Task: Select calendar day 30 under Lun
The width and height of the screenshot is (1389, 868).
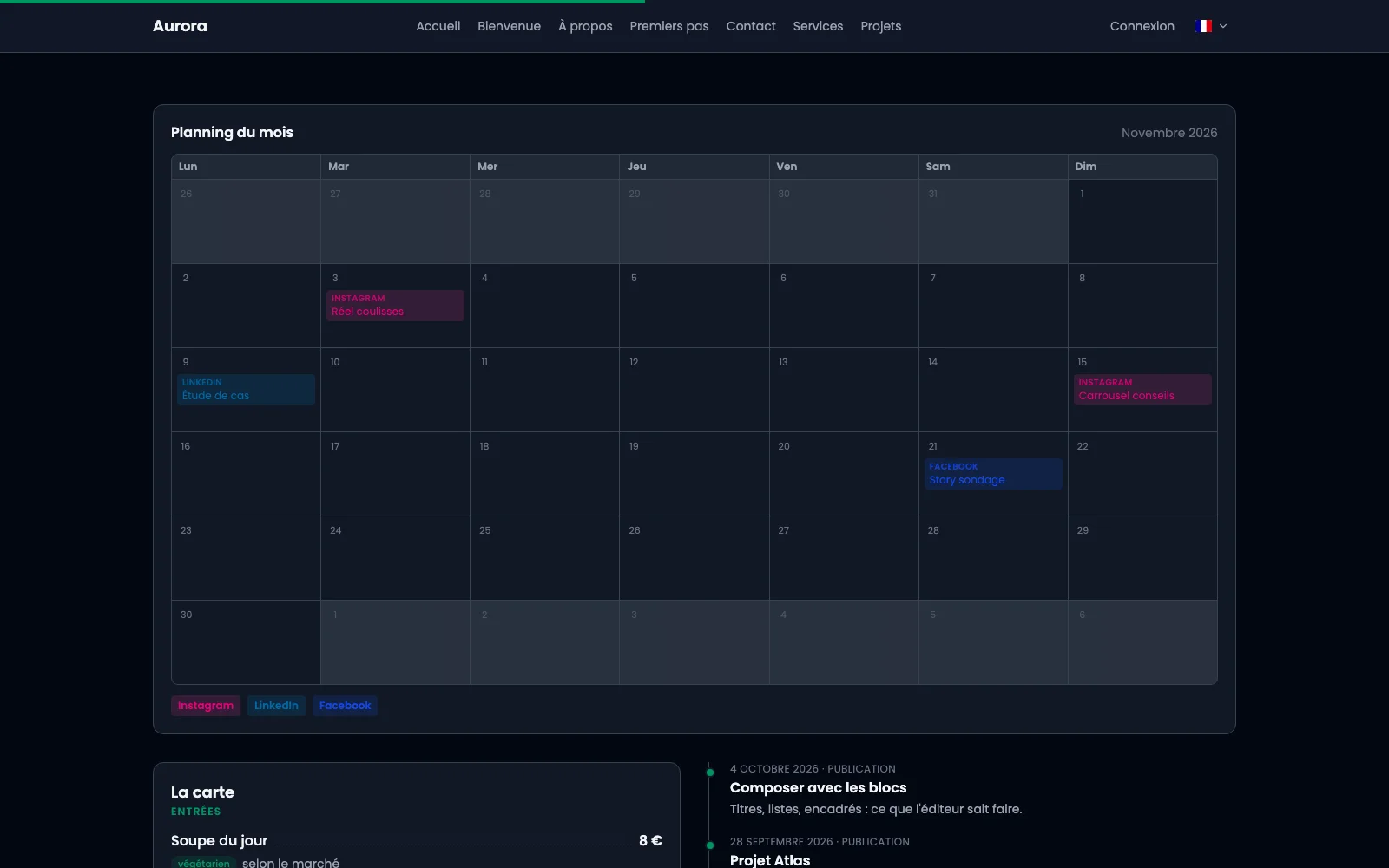Action: [246, 642]
